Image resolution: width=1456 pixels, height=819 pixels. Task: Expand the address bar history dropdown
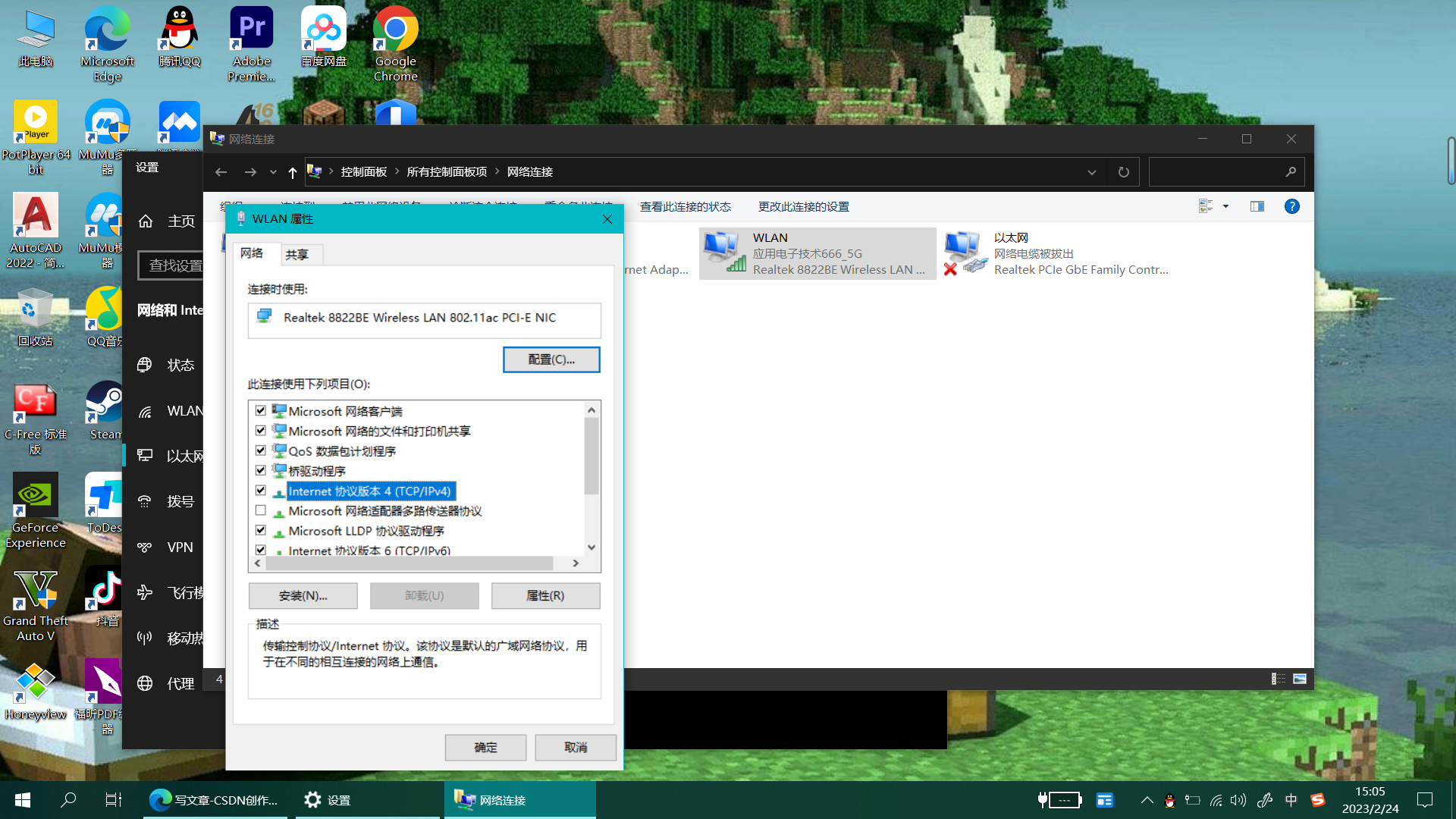pos(1091,172)
